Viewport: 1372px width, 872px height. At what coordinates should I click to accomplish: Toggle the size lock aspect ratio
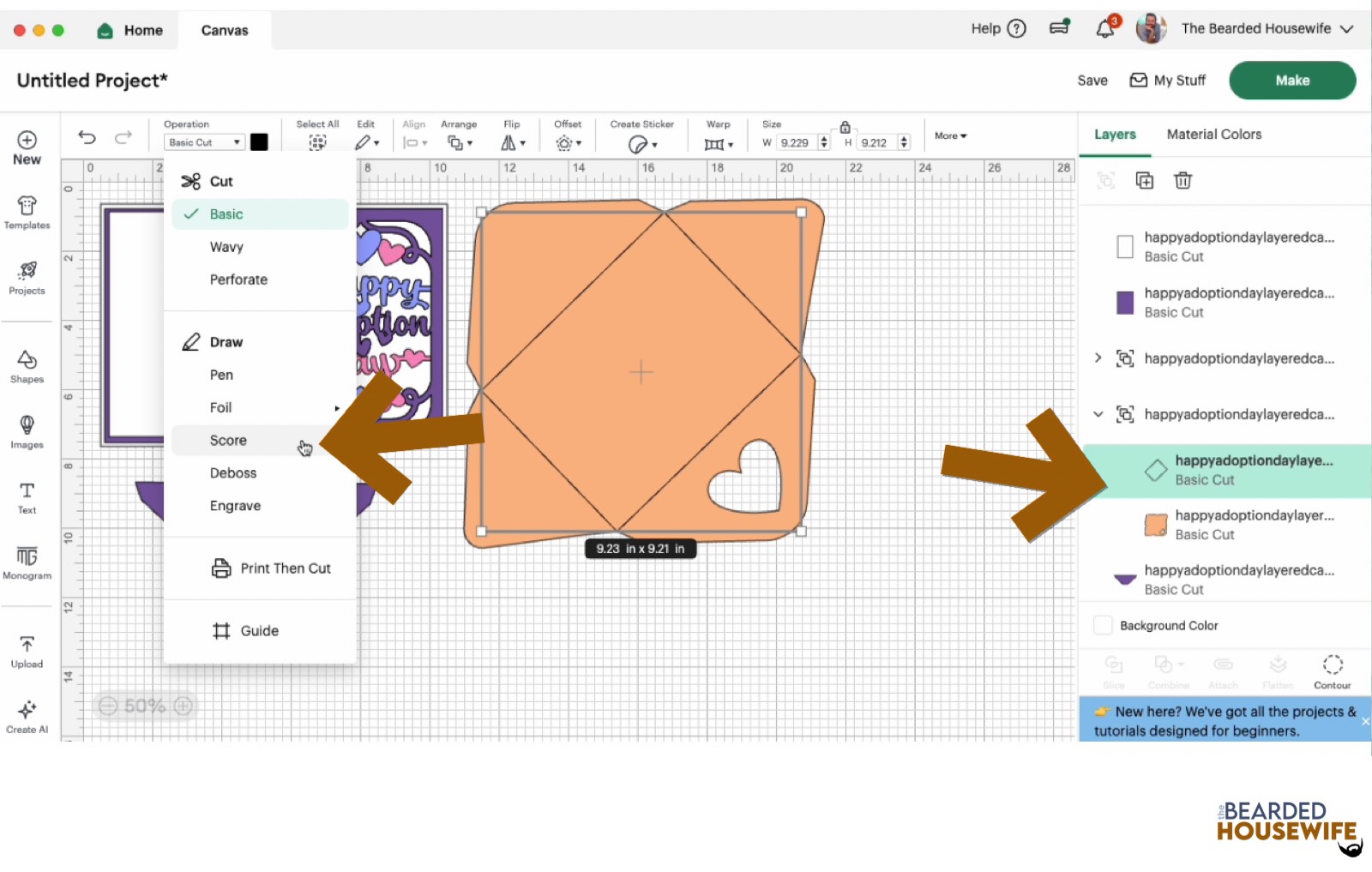pyautogui.click(x=845, y=127)
